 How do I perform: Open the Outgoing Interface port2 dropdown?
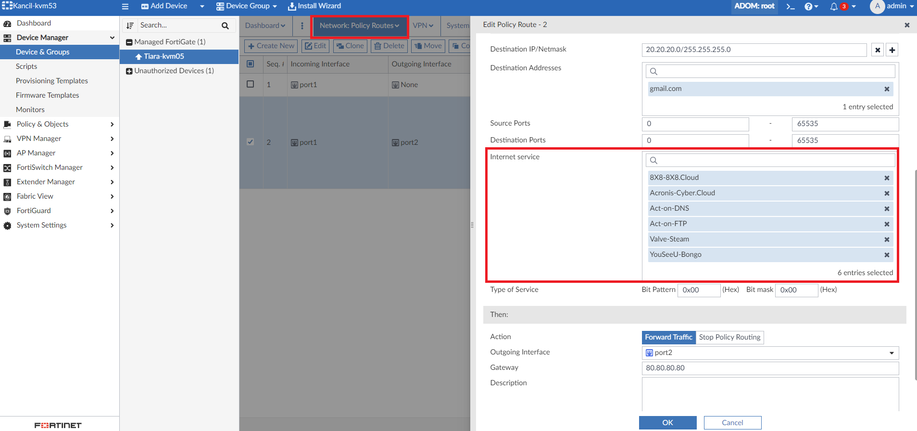click(770, 353)
